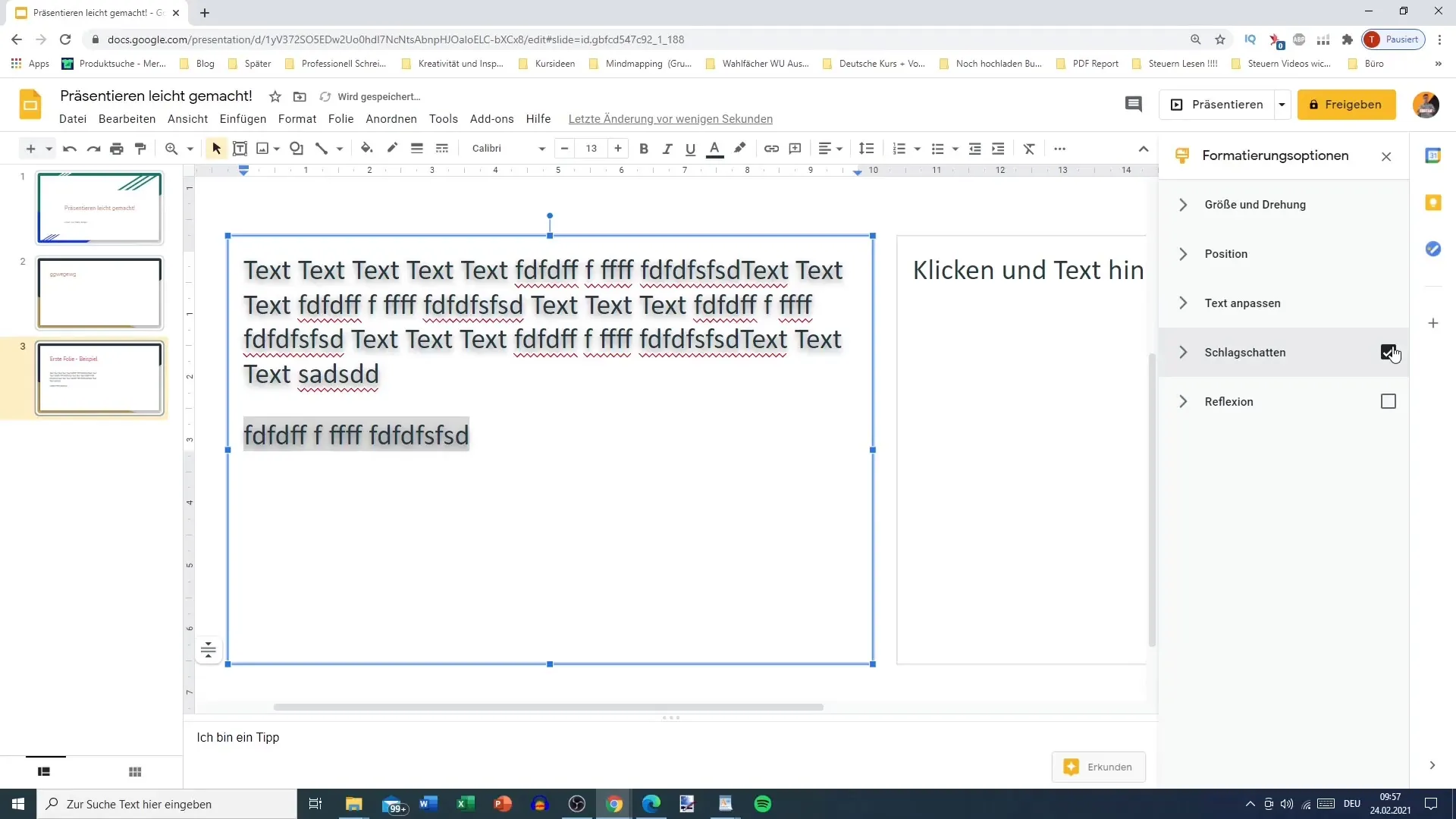Viewport: 1456px width, 819px height.
Task: Click the fill color bucket
Action: (367, 149)
